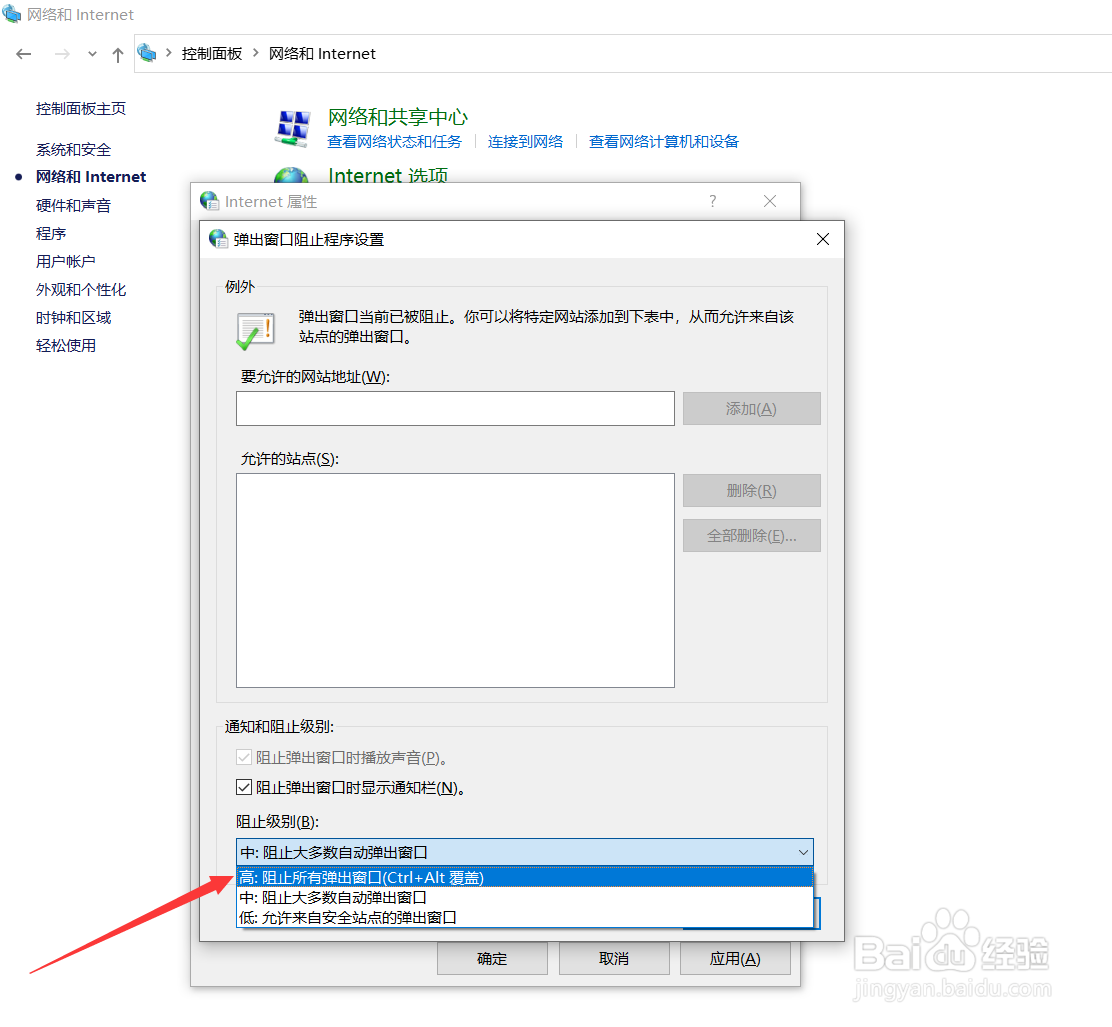Image resolution: width=1112 pixels, height=1027 pixels.
Task: Click the Internet 属性 title bar globe icon
Action: pos(209,201)
